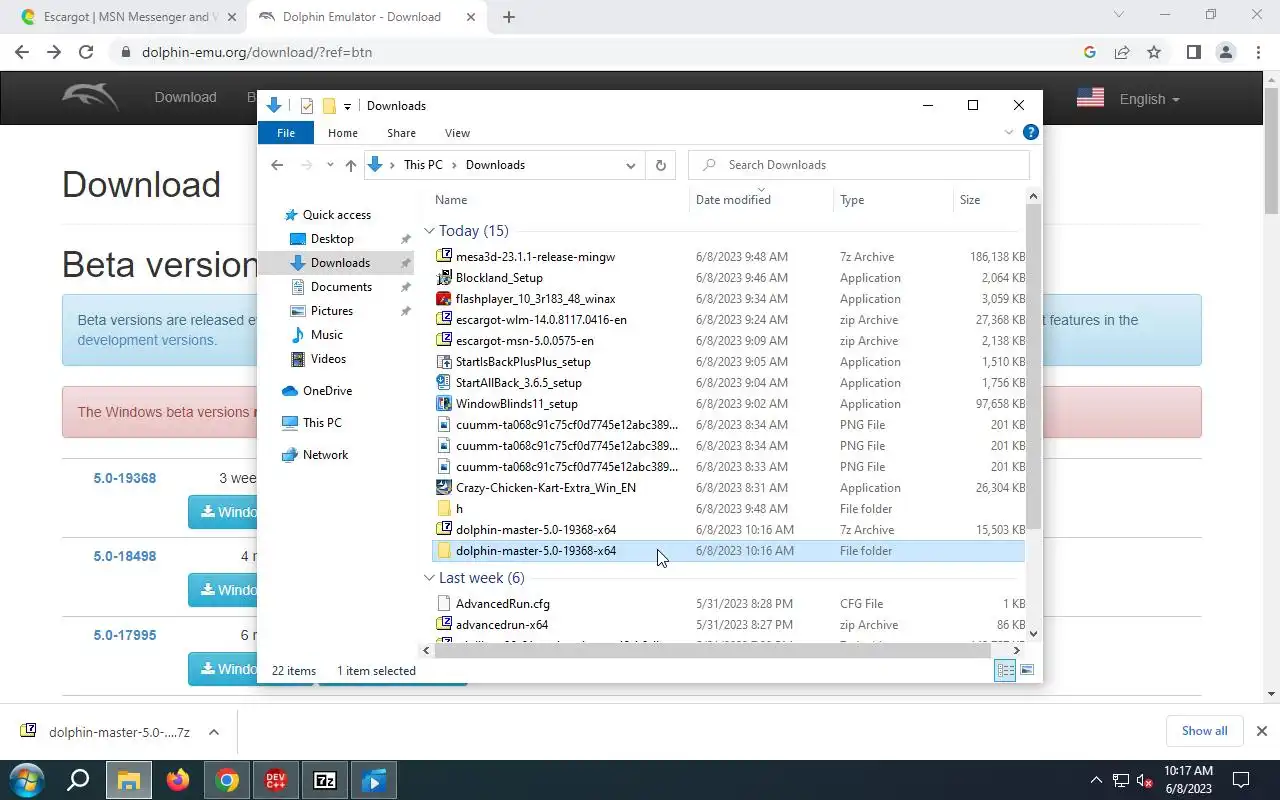
Task: Open the address bar history dropdown
Action: pos(631,165)
